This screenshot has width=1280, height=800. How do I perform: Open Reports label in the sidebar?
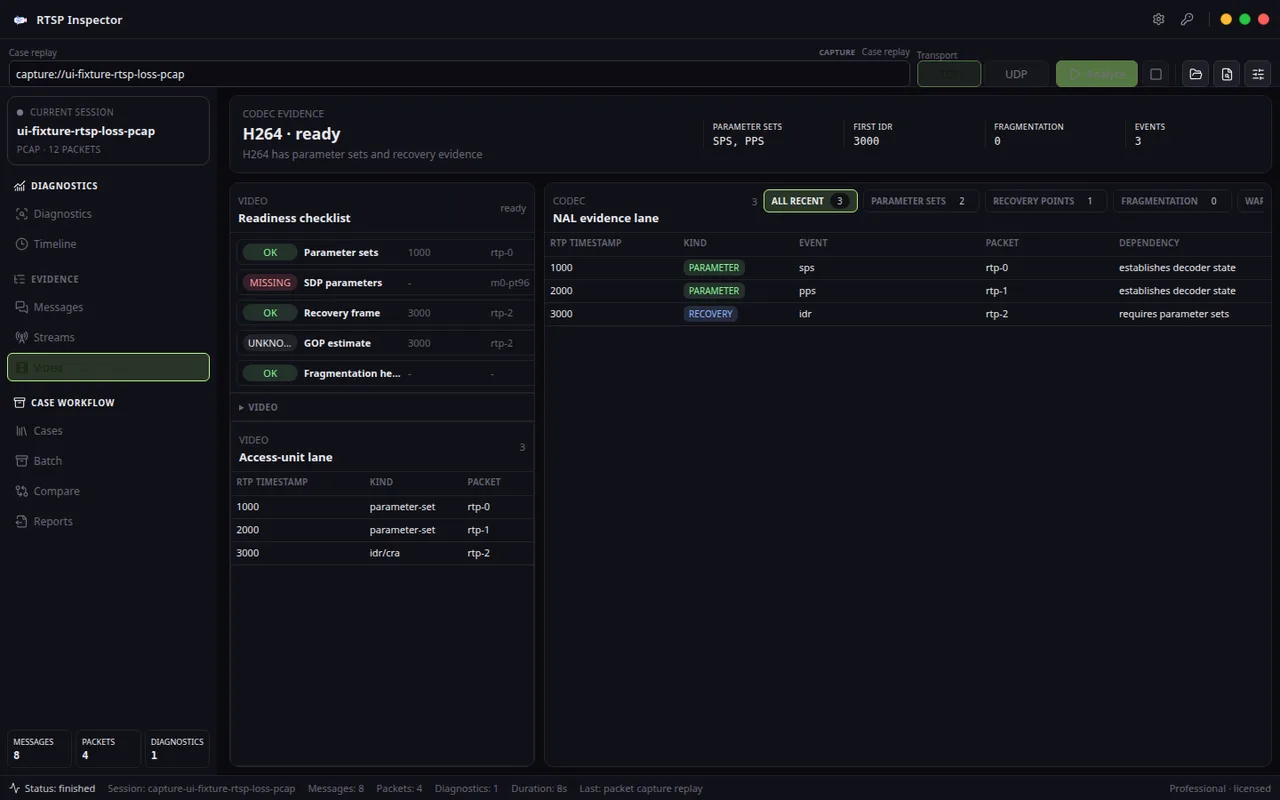pos(53,521)
